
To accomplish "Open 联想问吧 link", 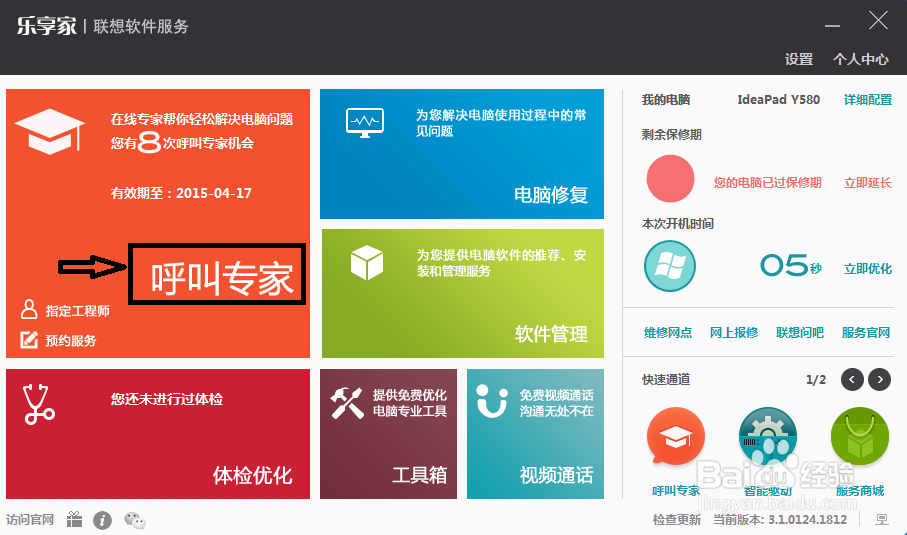I will (799, 333).
